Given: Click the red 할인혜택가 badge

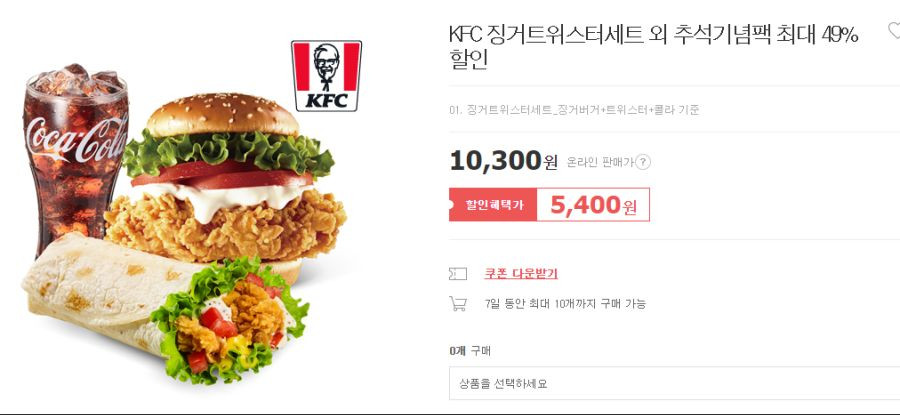Looking at the screenshot, I should [493, 204].
